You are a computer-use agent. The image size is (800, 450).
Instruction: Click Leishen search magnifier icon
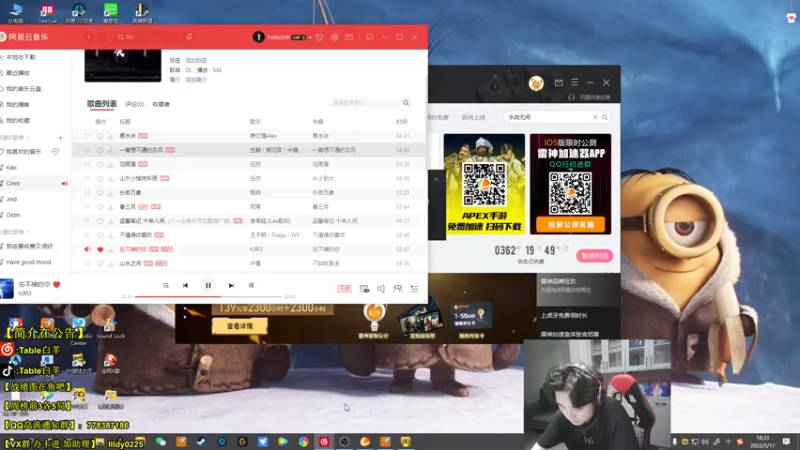[605, 117]
